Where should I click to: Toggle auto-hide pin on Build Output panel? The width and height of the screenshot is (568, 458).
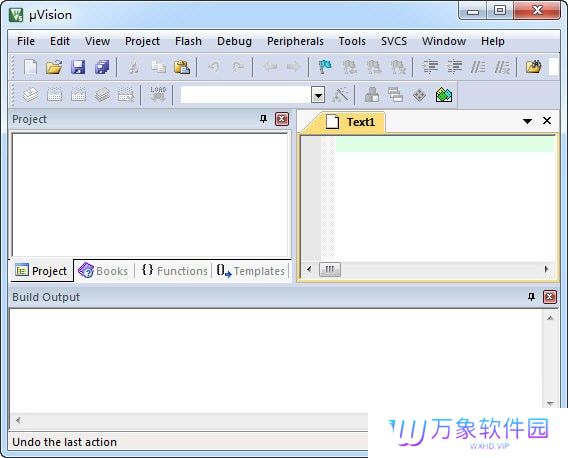pos(531,297)
